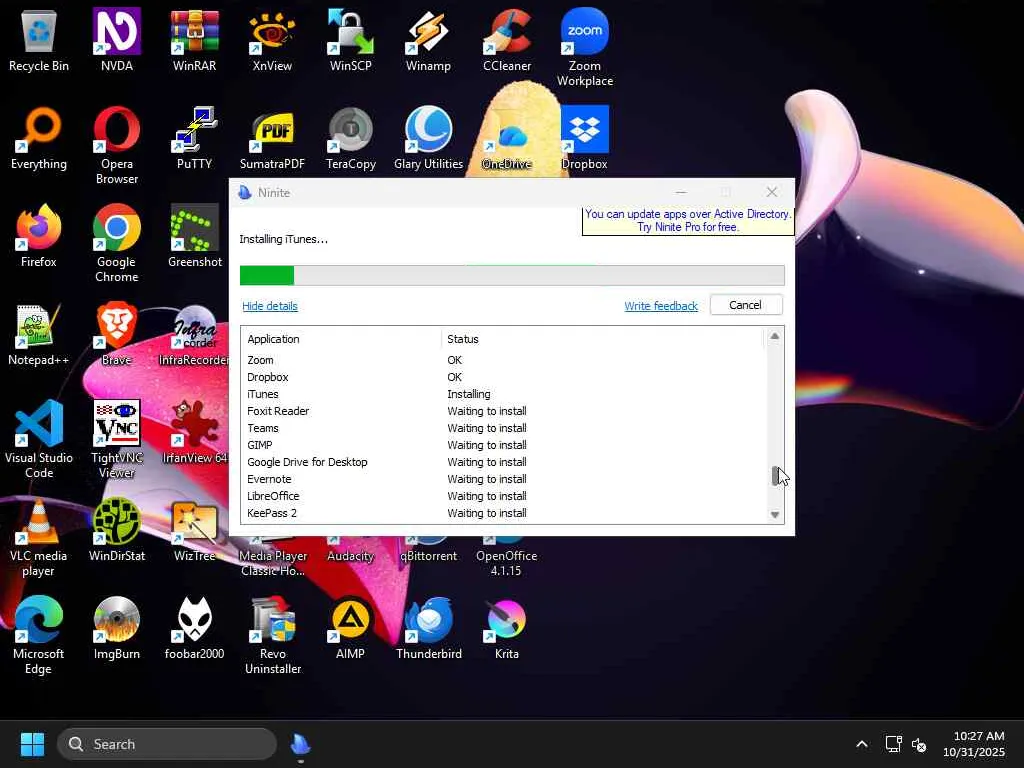Viewport: 1024px width, 768px height.
Task: Select the WinDirStat desktop icon
Action: click(116, 530)
